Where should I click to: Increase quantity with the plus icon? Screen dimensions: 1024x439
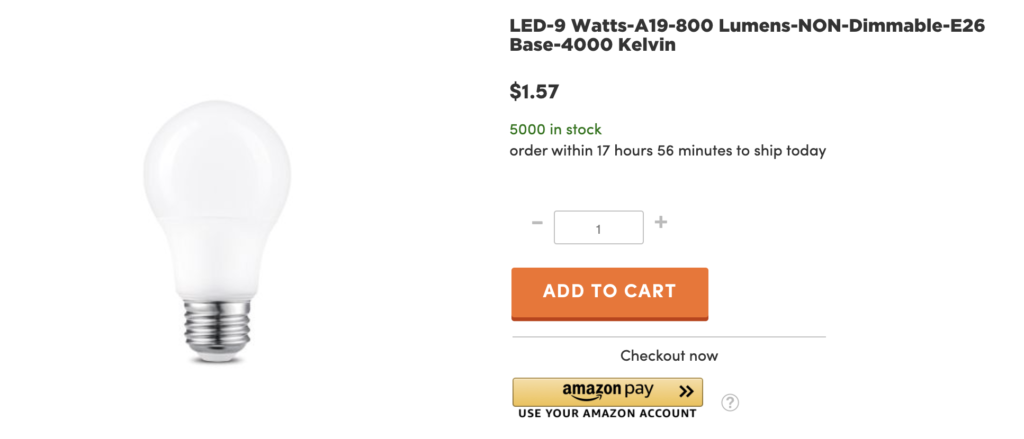coord(660,222)
